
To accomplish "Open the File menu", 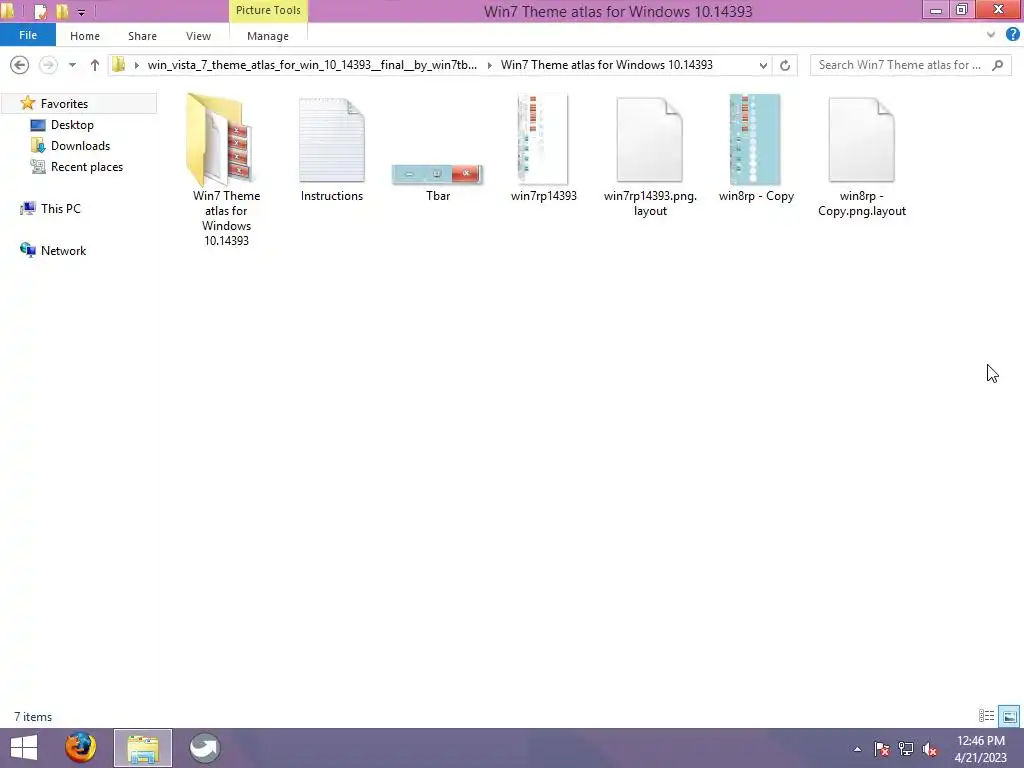I will [x=27, y=35].
